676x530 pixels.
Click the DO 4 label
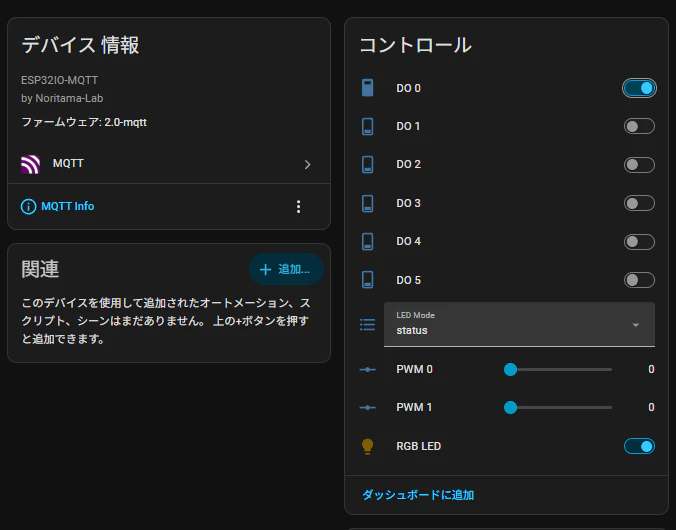[408, 241]
